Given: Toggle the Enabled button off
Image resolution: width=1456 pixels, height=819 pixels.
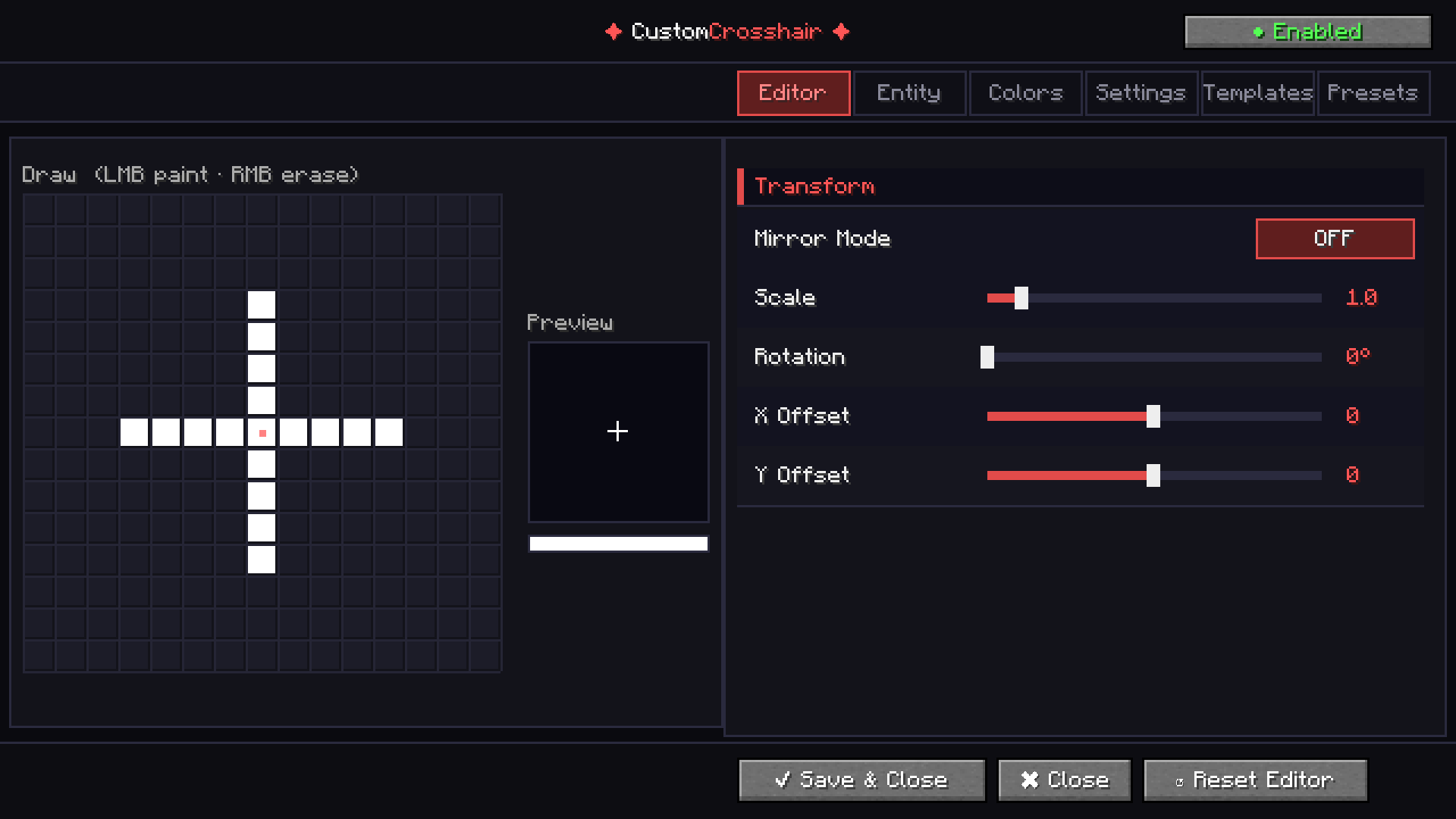Looking at the screenshot, I should (x=1307, y=32).
